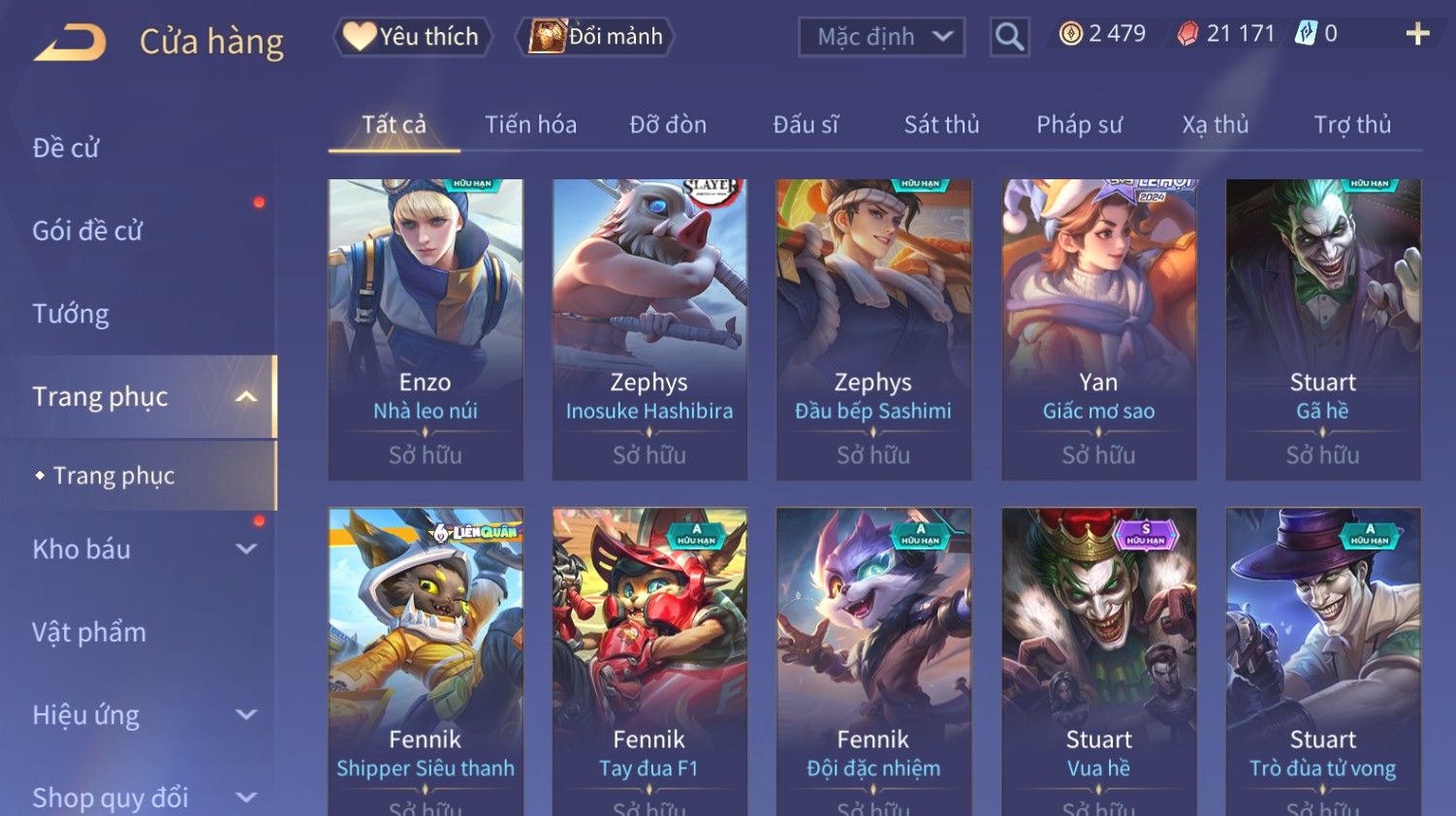Select the Zephys Inosuke Hashibira skin card

click(x=649, y=330)
